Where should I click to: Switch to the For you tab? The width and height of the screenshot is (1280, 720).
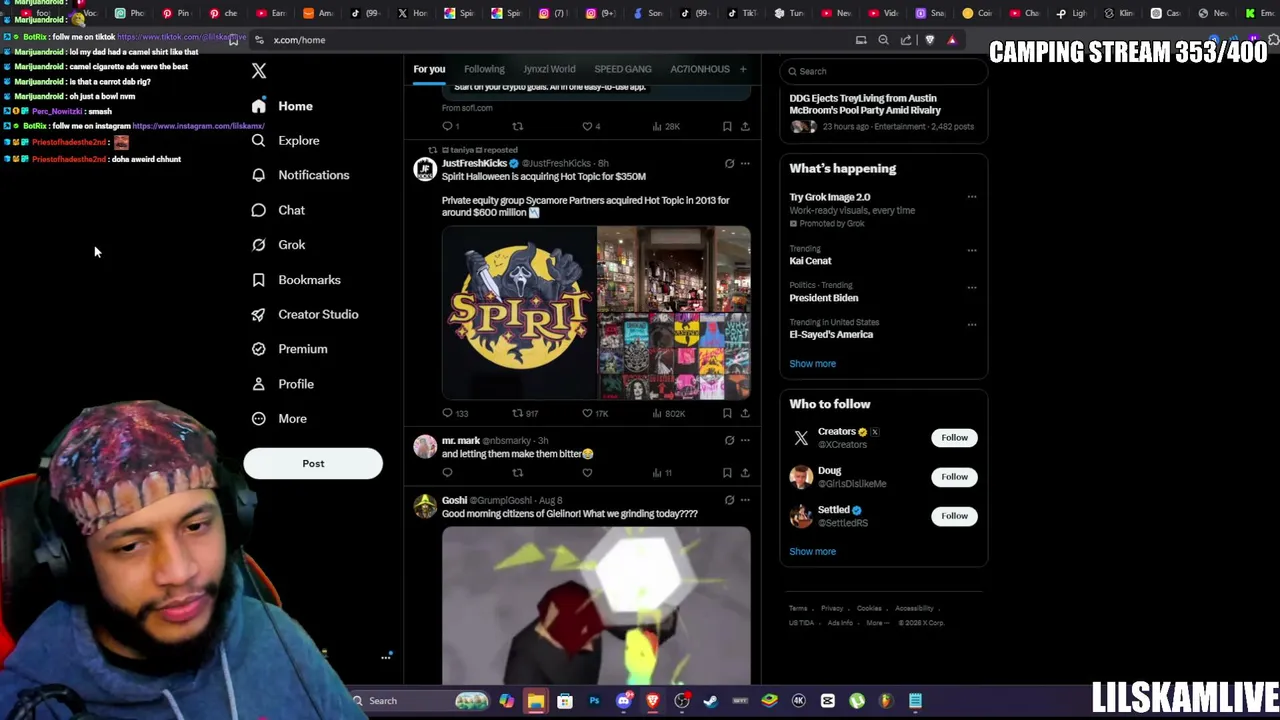(429, 69)
